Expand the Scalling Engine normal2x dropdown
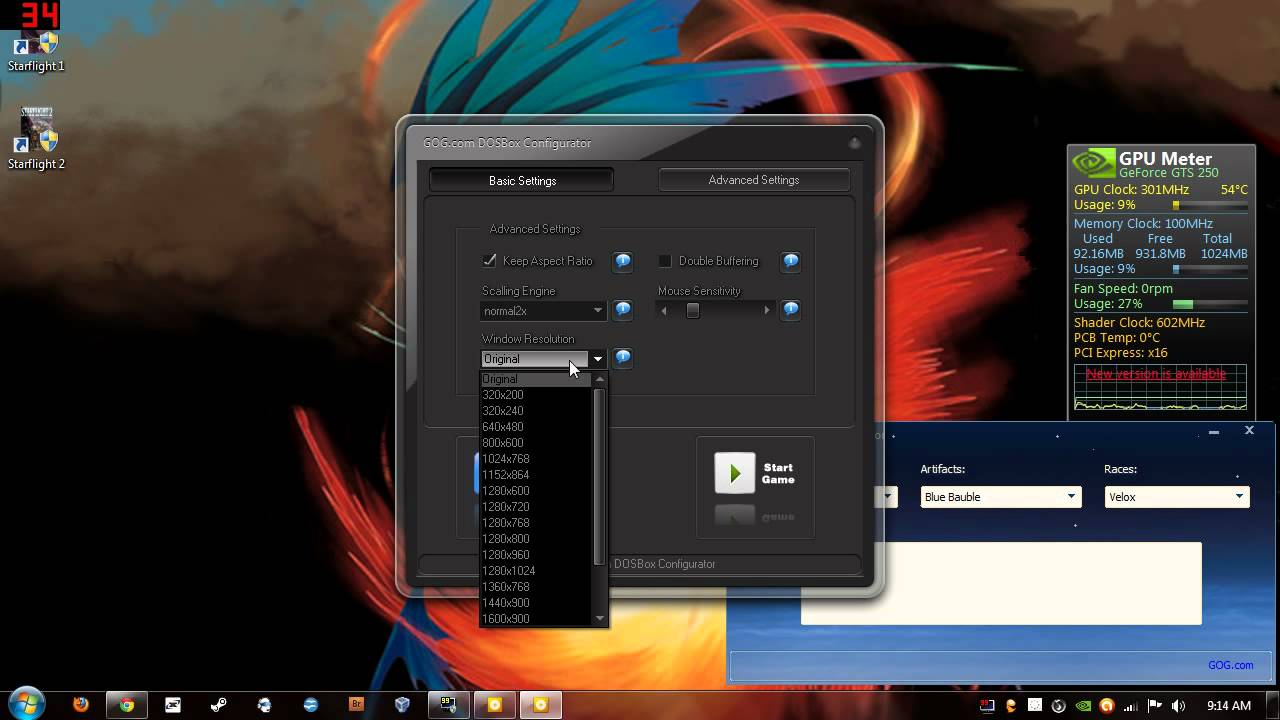 pos(544,311)
